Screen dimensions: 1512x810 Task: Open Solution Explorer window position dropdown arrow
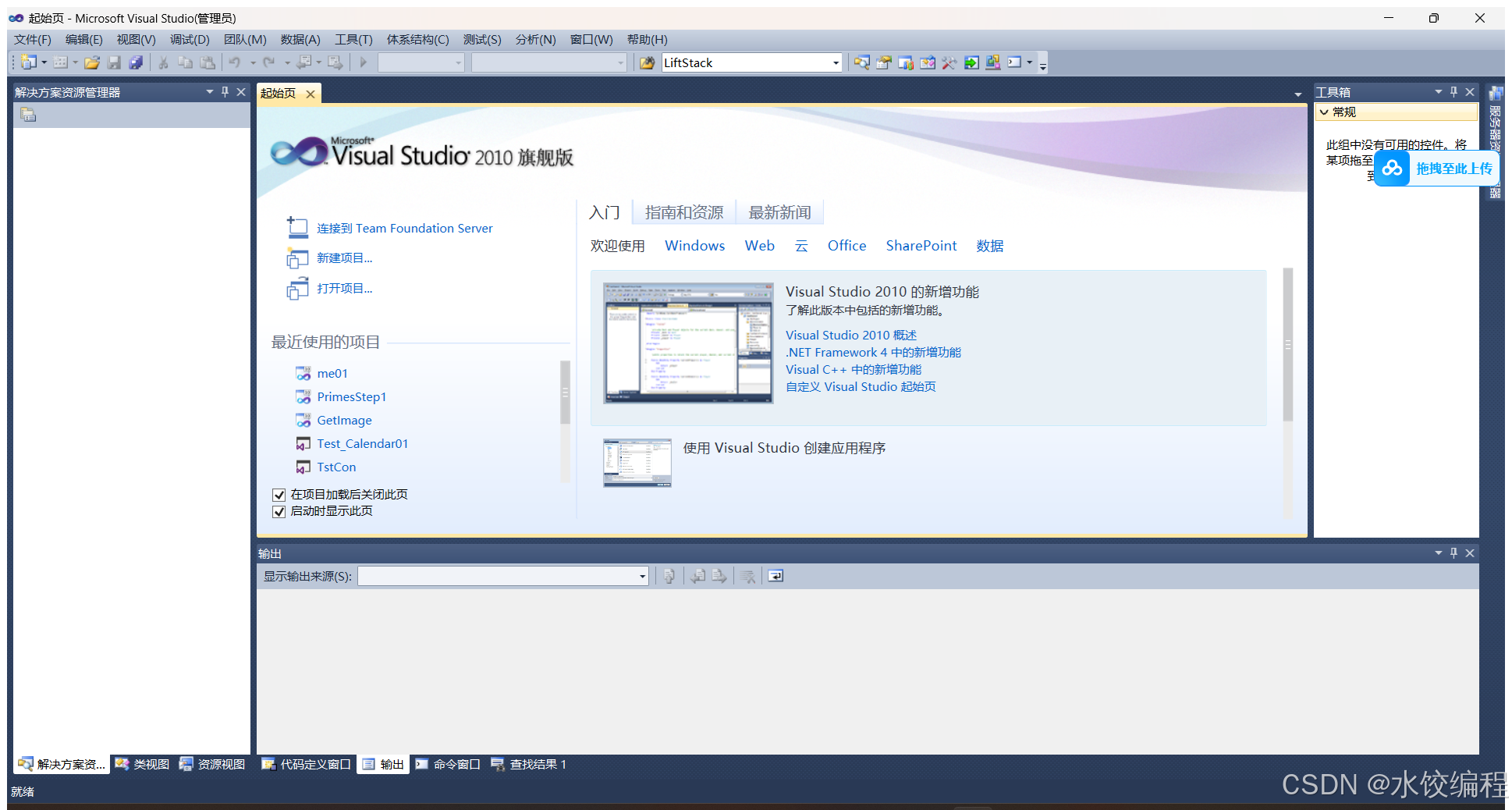pos(209,92)
